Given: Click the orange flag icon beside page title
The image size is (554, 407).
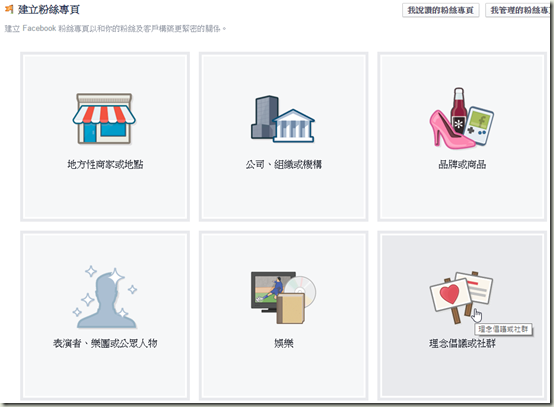Looking at the screenshot, I should 9,10.
